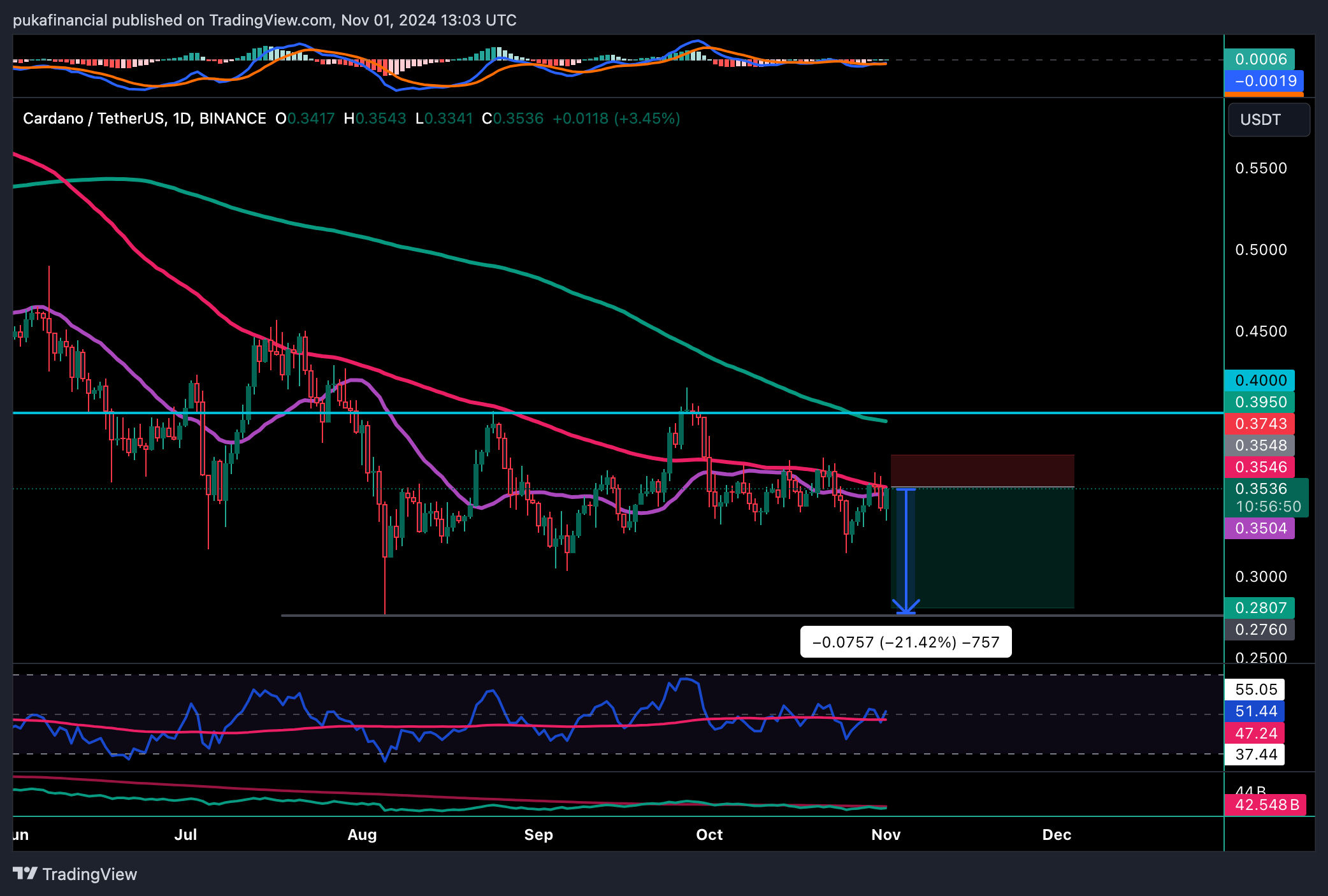Click the USDT currency button
The image size is (1328, 896).
pos(1269,120)
